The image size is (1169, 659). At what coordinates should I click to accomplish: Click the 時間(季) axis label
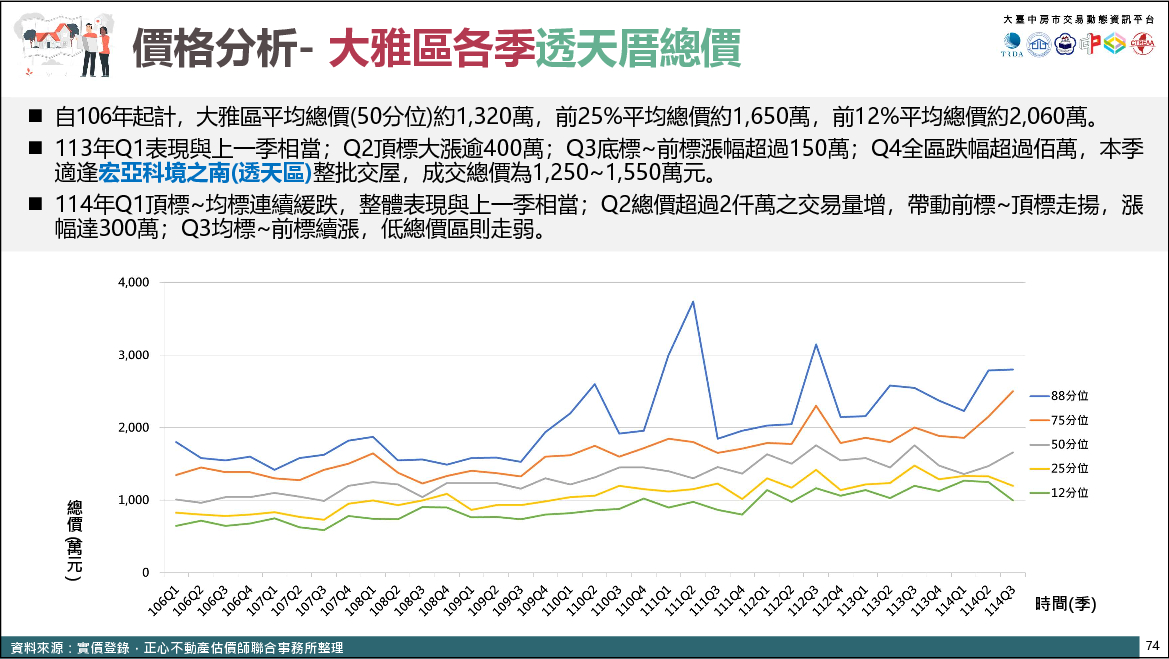1066,603
